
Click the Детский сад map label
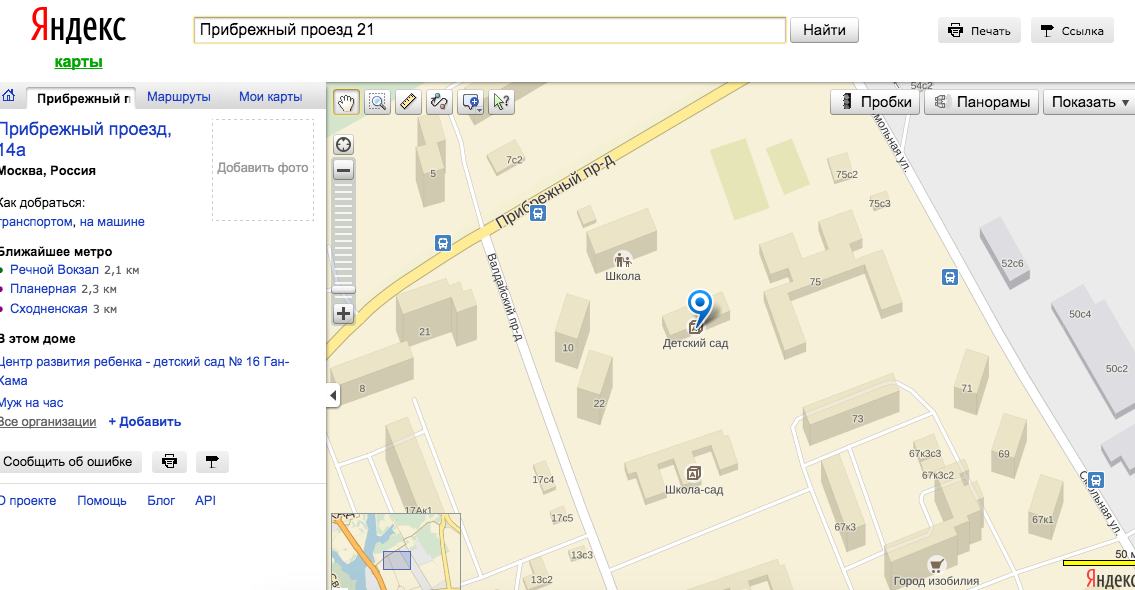696,344
